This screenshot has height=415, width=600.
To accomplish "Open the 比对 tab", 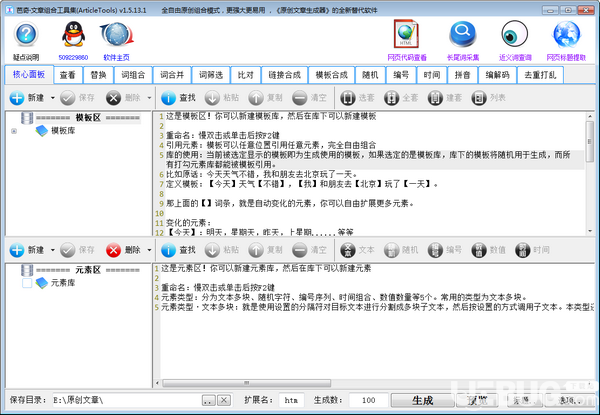I will click(246, 75).
